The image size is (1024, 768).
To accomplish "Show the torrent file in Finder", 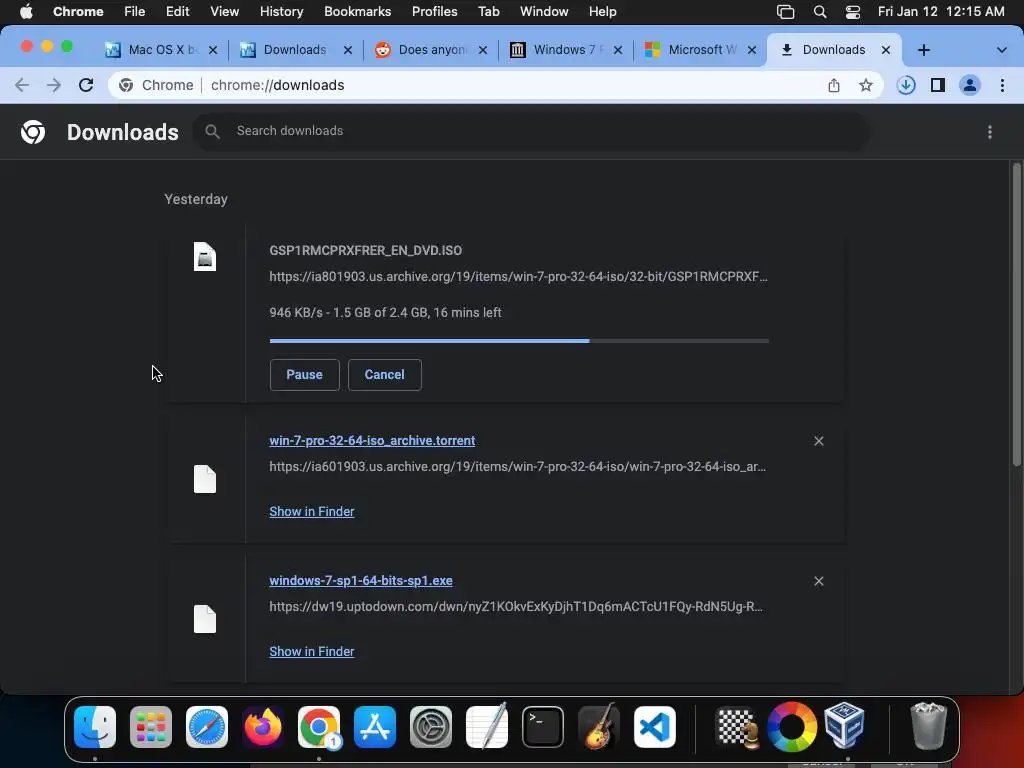I will (x=312, y=511).
